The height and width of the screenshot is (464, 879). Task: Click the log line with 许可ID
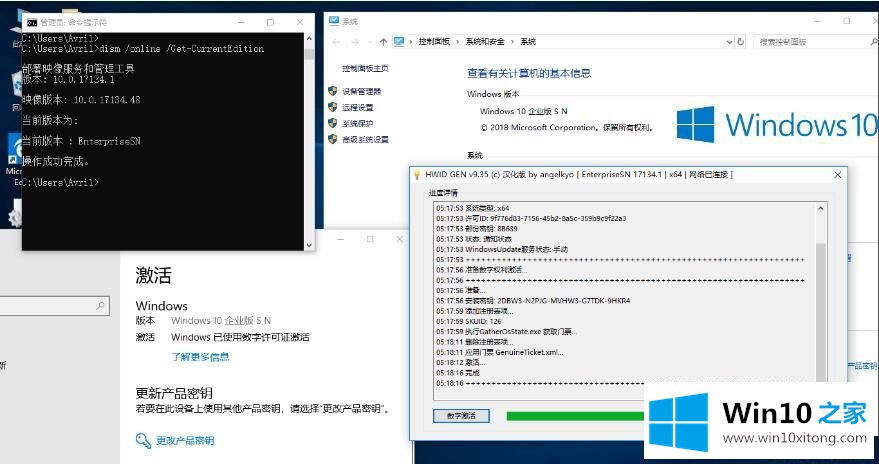coord(531,218)
